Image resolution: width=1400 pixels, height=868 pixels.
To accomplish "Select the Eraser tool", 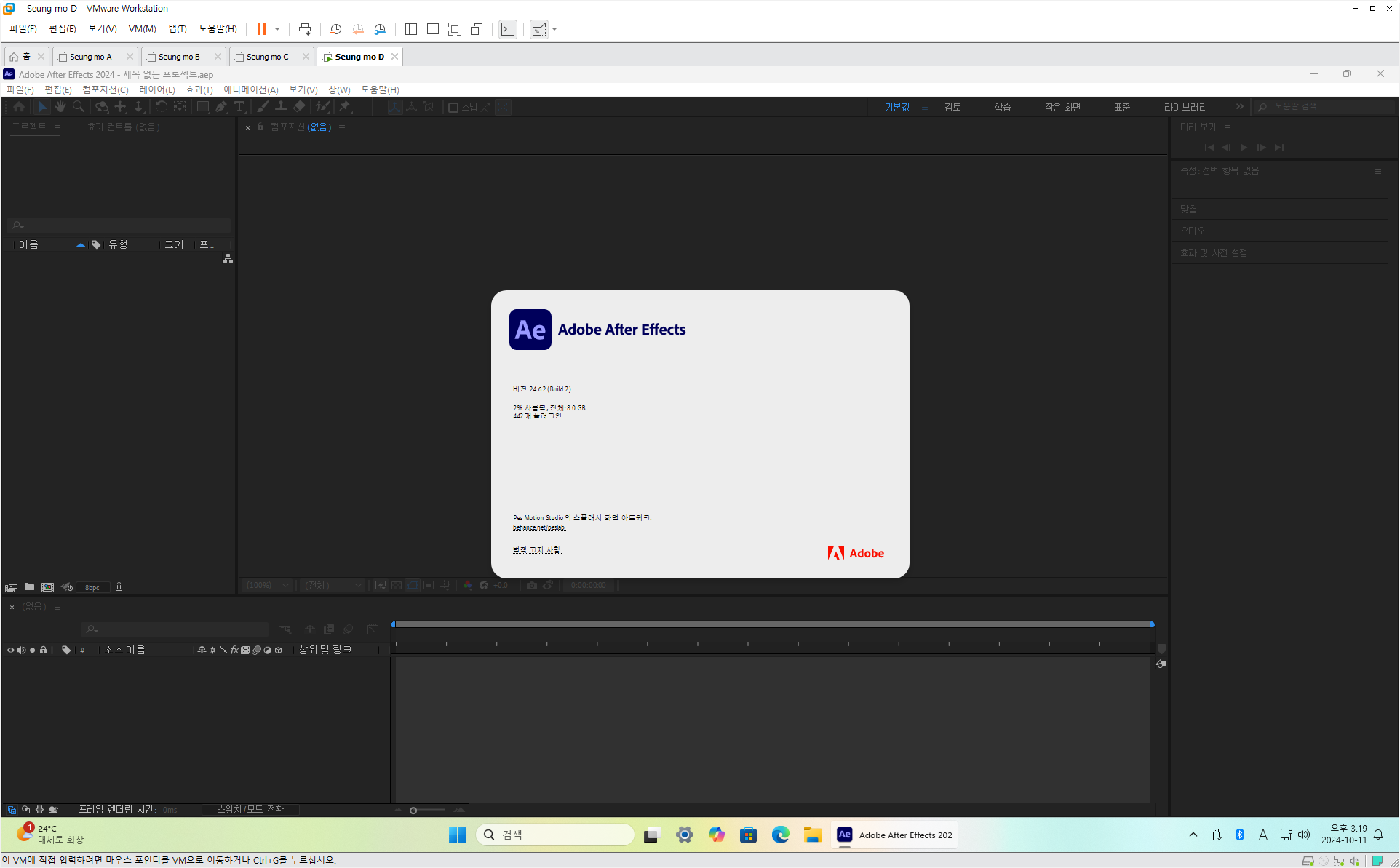I will [x=299, y=107].
